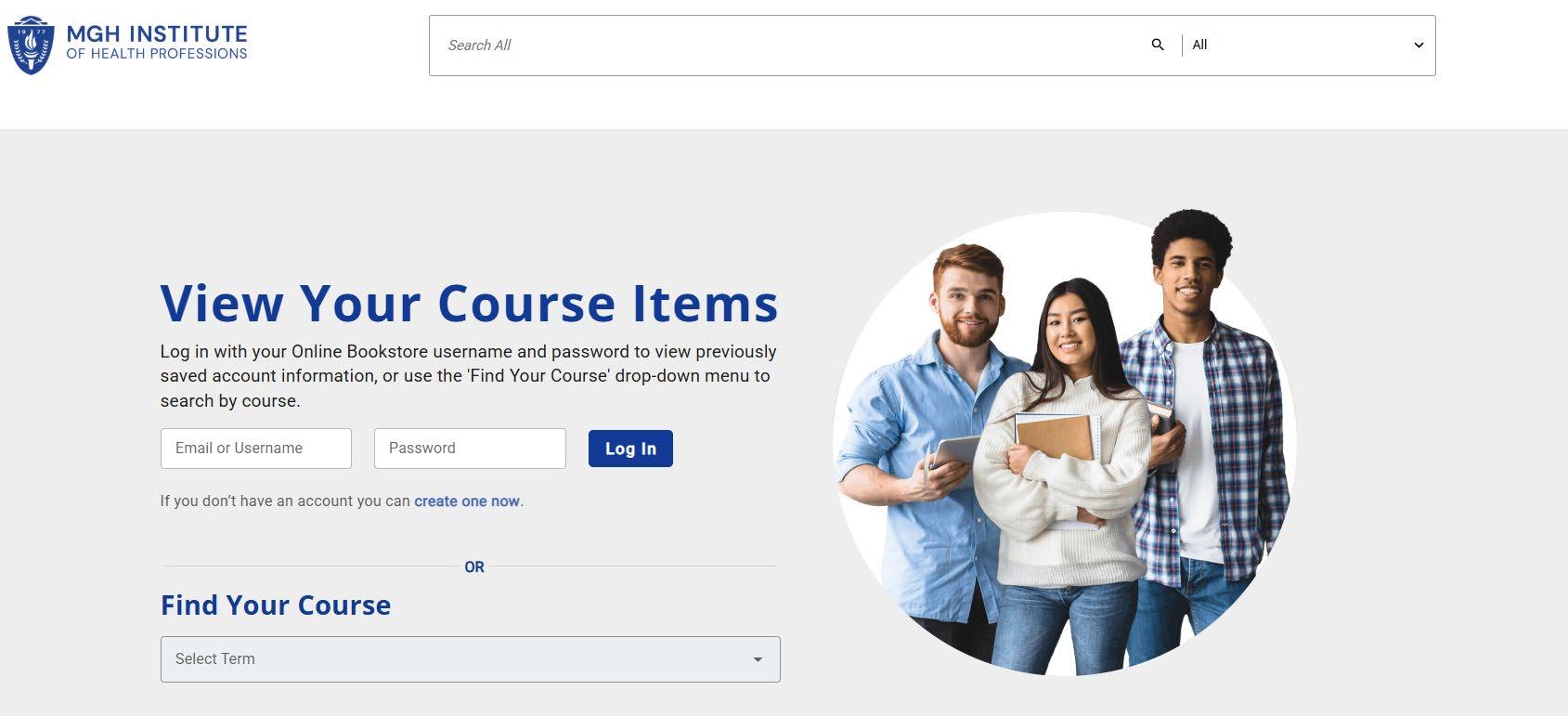Click the student holding notebooks in photo
The height and width of the screenshot is (716, 1568).
pos(1065,474)
